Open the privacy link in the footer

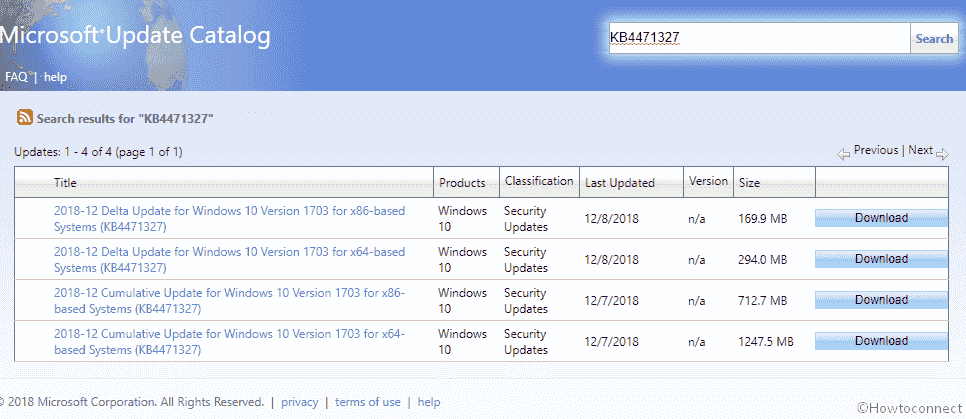[x=299, y=402]
